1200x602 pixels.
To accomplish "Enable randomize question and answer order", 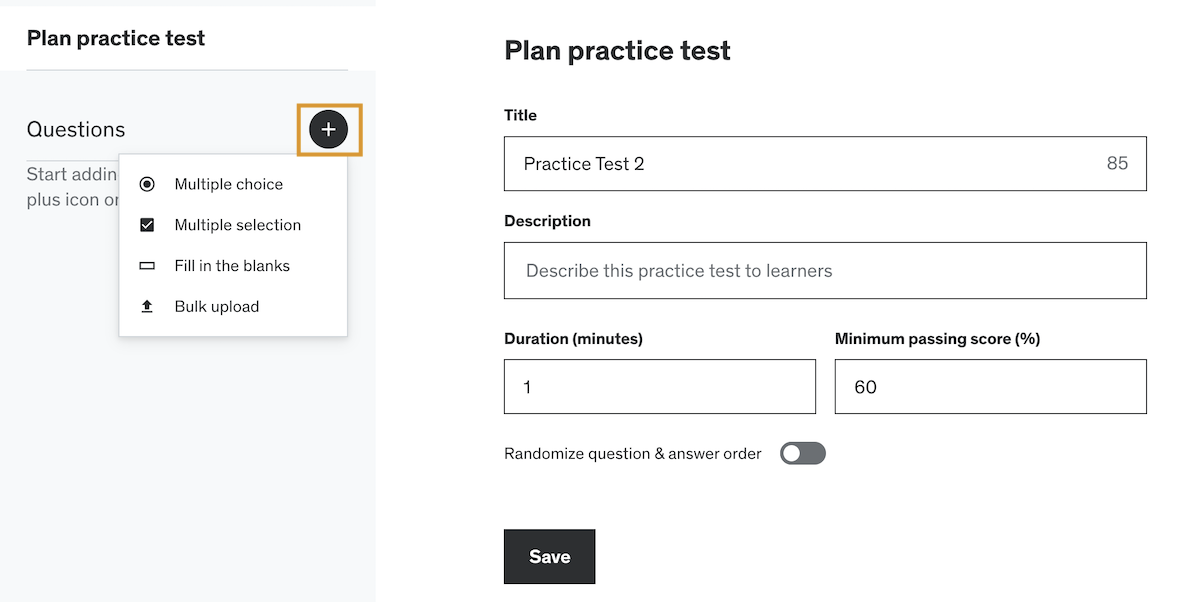I will (x=802, y=453).
